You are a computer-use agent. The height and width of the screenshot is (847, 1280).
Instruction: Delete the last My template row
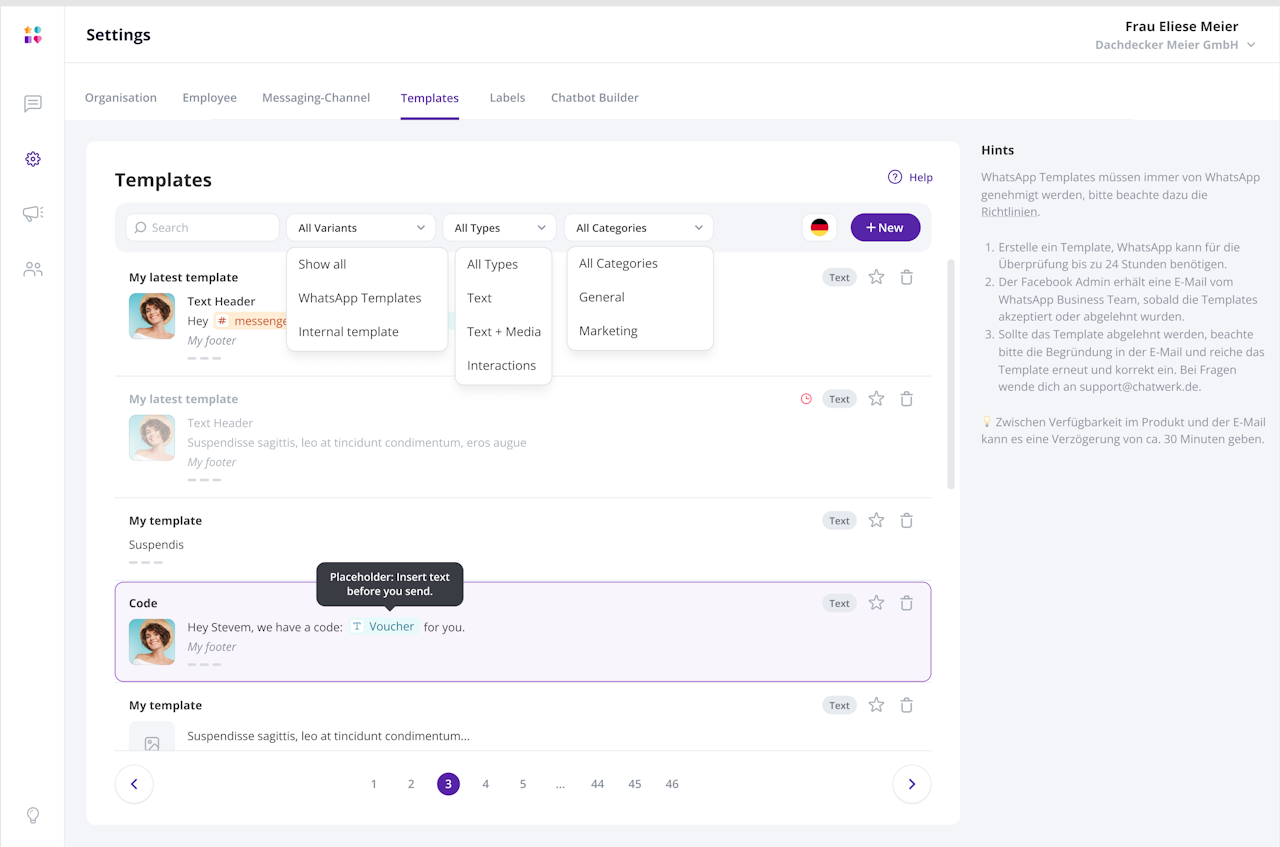click(906, 705)
